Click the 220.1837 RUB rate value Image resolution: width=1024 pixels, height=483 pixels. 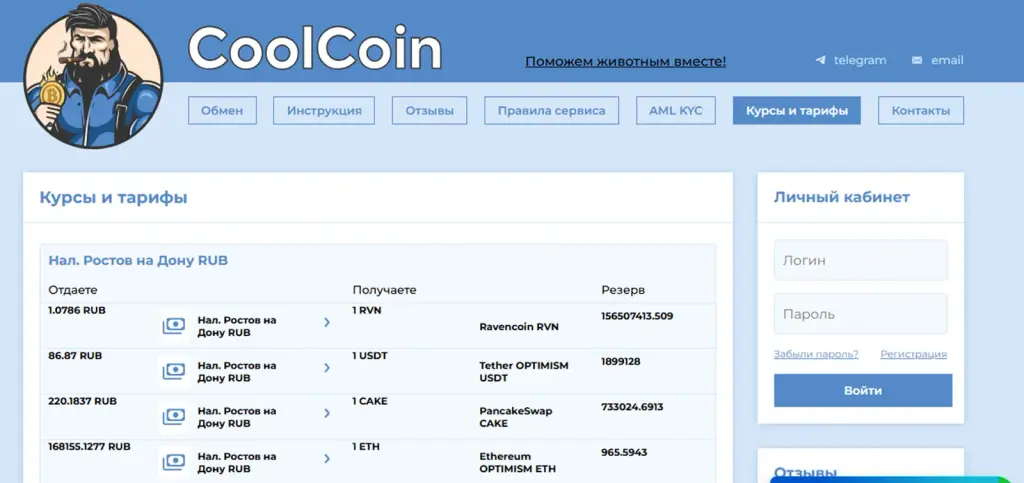[82, 401]
